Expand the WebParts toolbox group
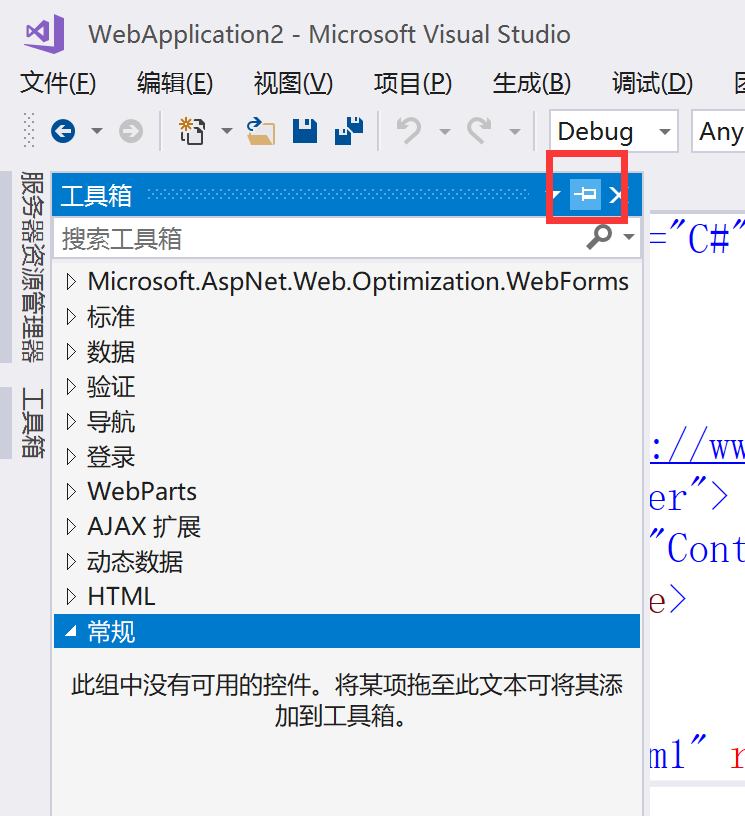This screenshot has height=816, width=745. [x=71, y=492]
